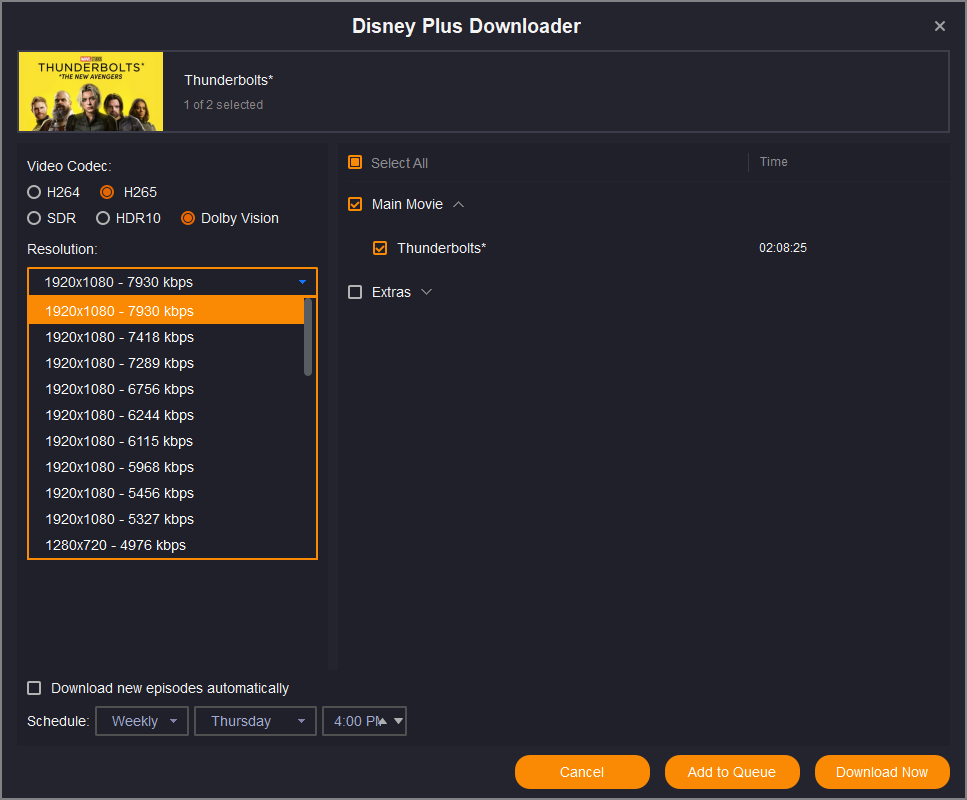The image size is (967, 800).
Task: Close the Disney Plus Downloader dialog
Action: click(x=939, y=26)
